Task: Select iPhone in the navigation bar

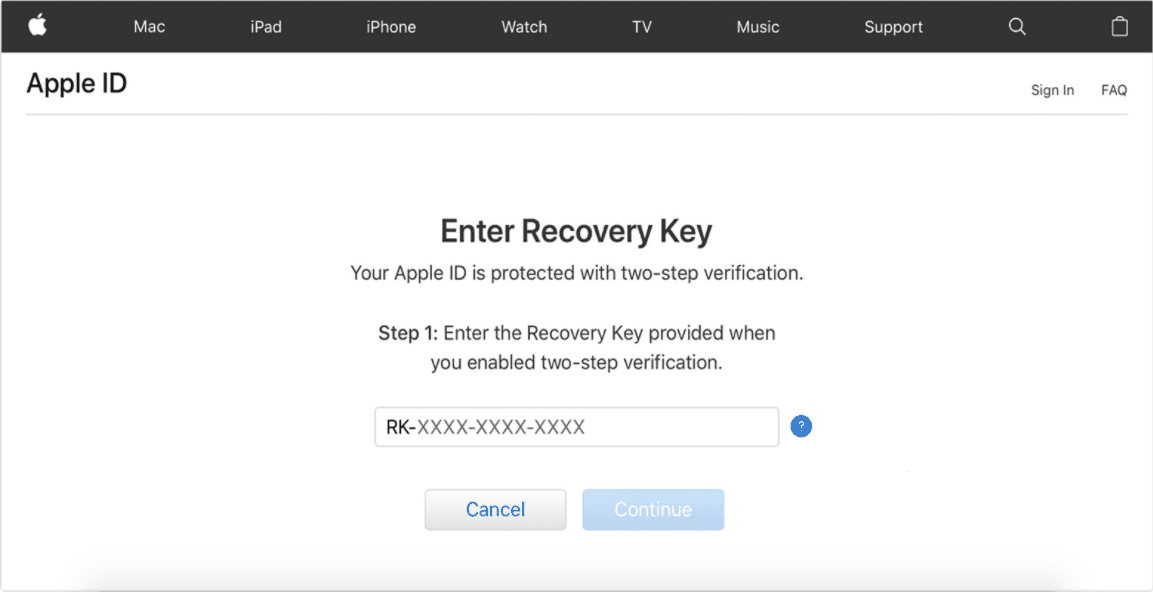Action: [391, 27]
